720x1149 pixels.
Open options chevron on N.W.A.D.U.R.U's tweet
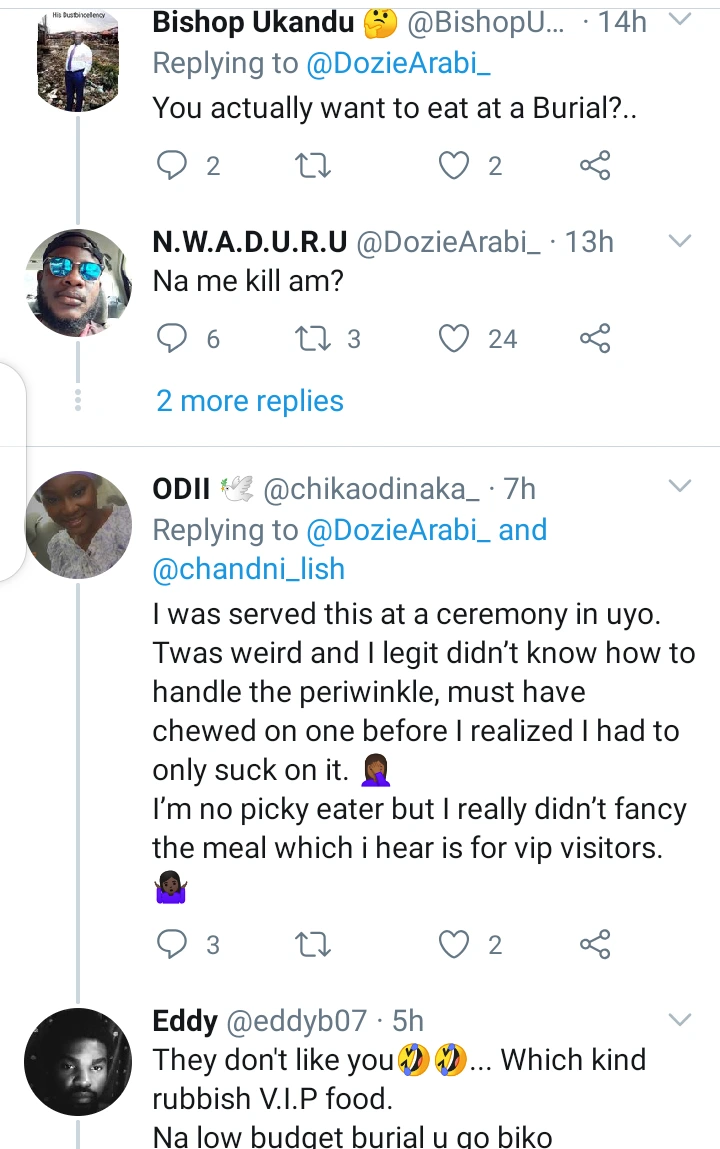pos(679,241)
